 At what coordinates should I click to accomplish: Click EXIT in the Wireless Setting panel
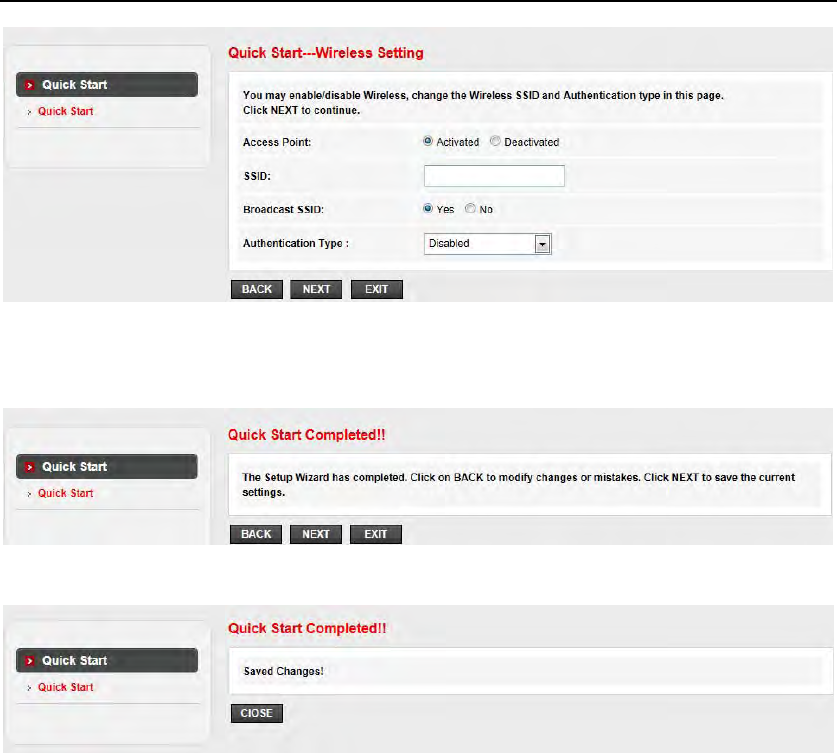point(376,289)
